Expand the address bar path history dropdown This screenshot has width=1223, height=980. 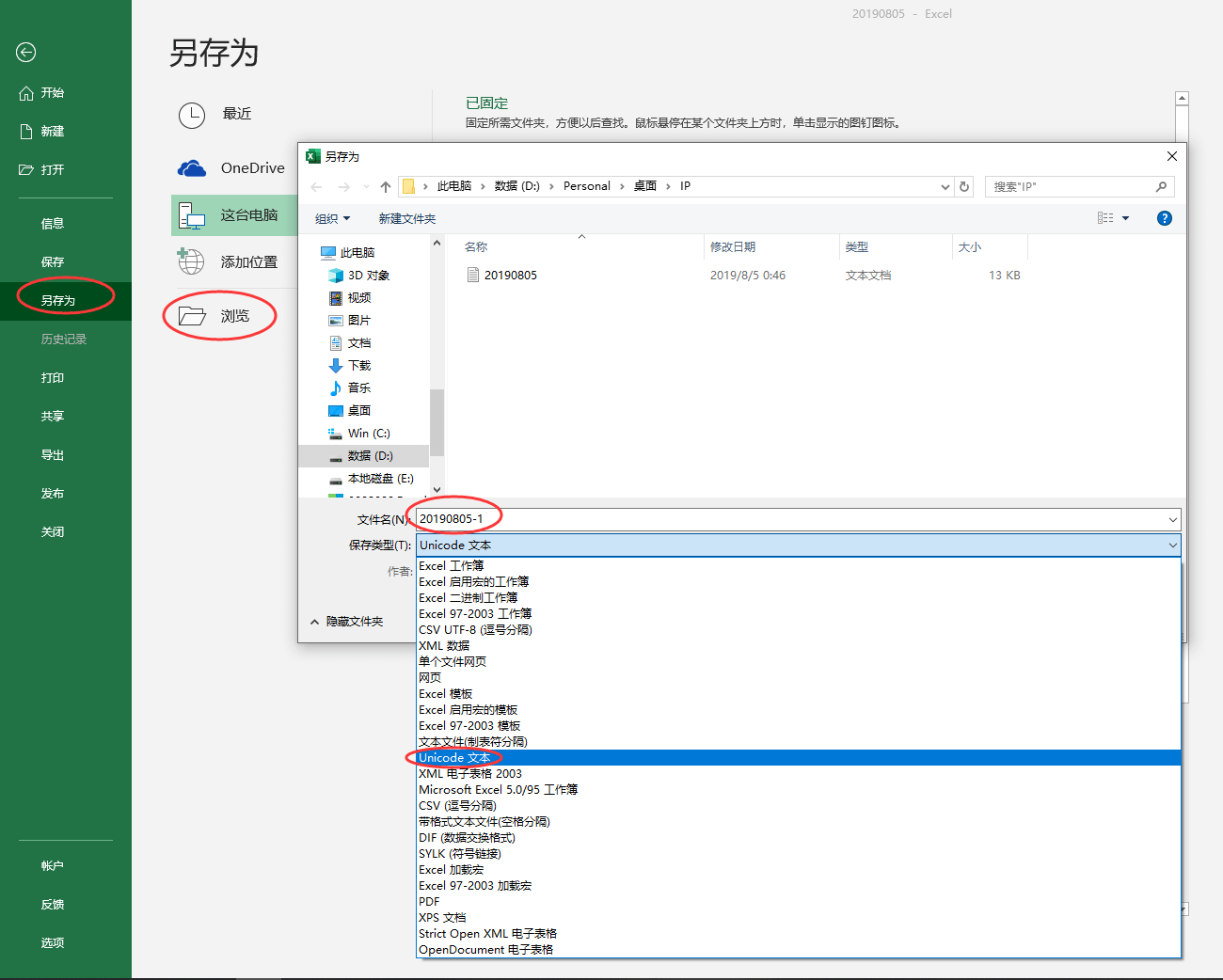click(x=945, y=187)
